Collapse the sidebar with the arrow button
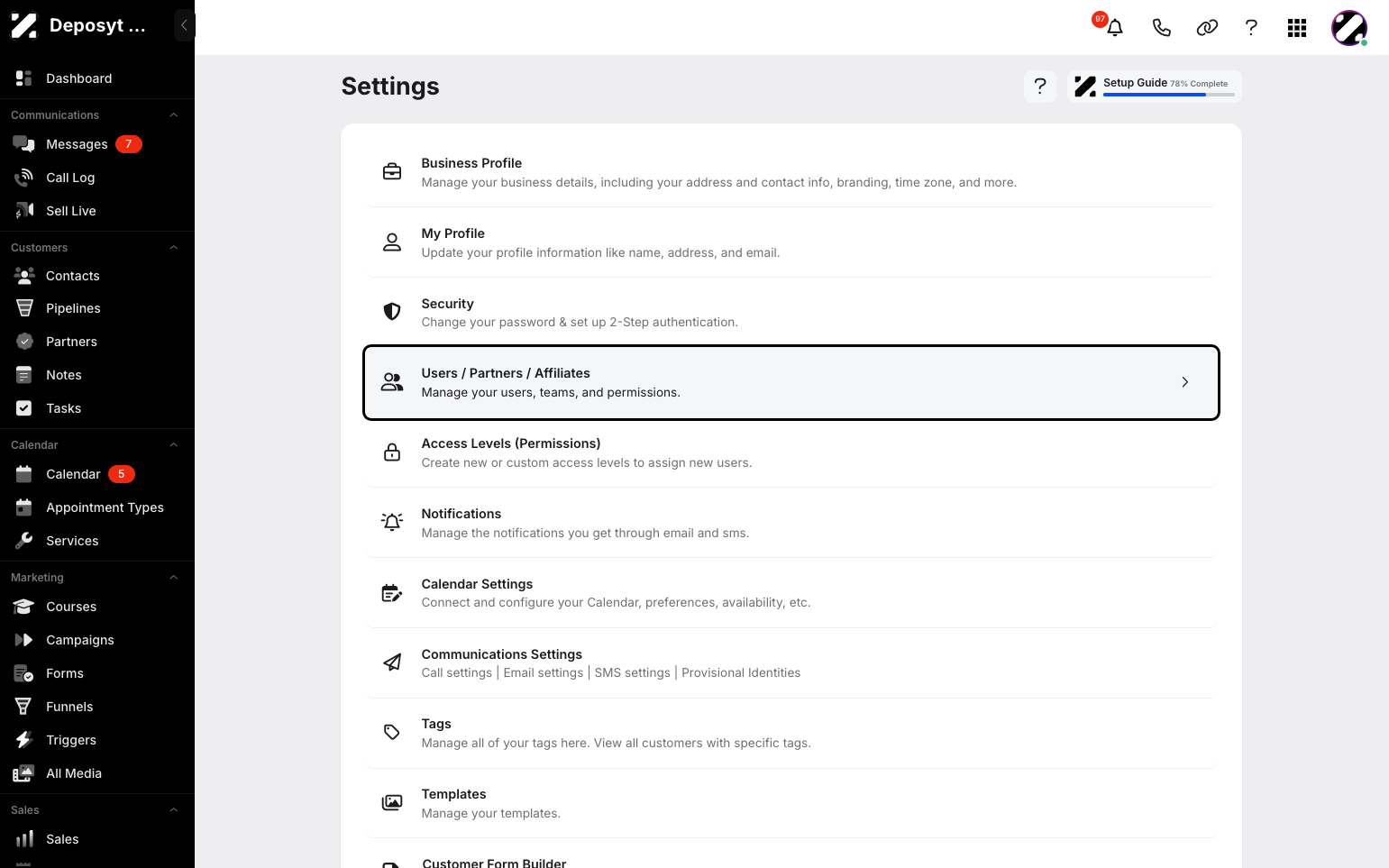 [184, 25]
